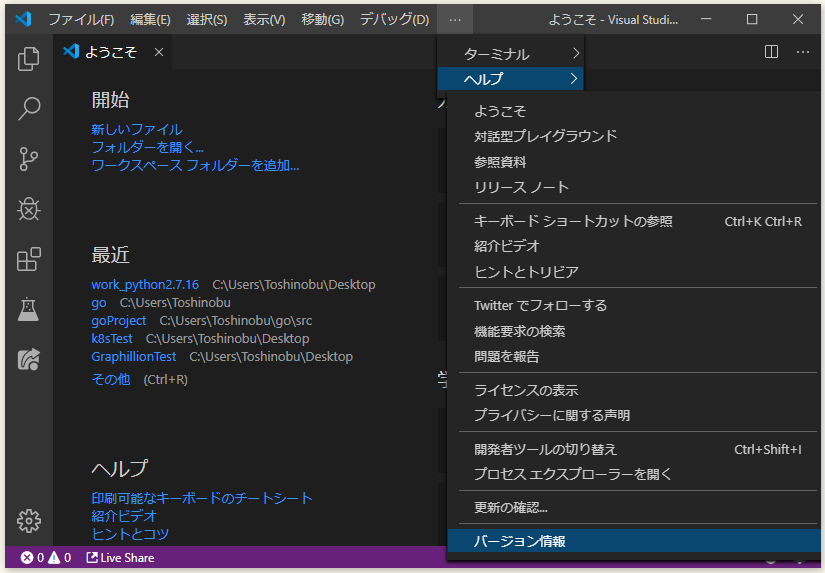Click the VS Code logo in title bar
Image resolution: width=825 pixels, height=573 pixels.
(24, 19)
